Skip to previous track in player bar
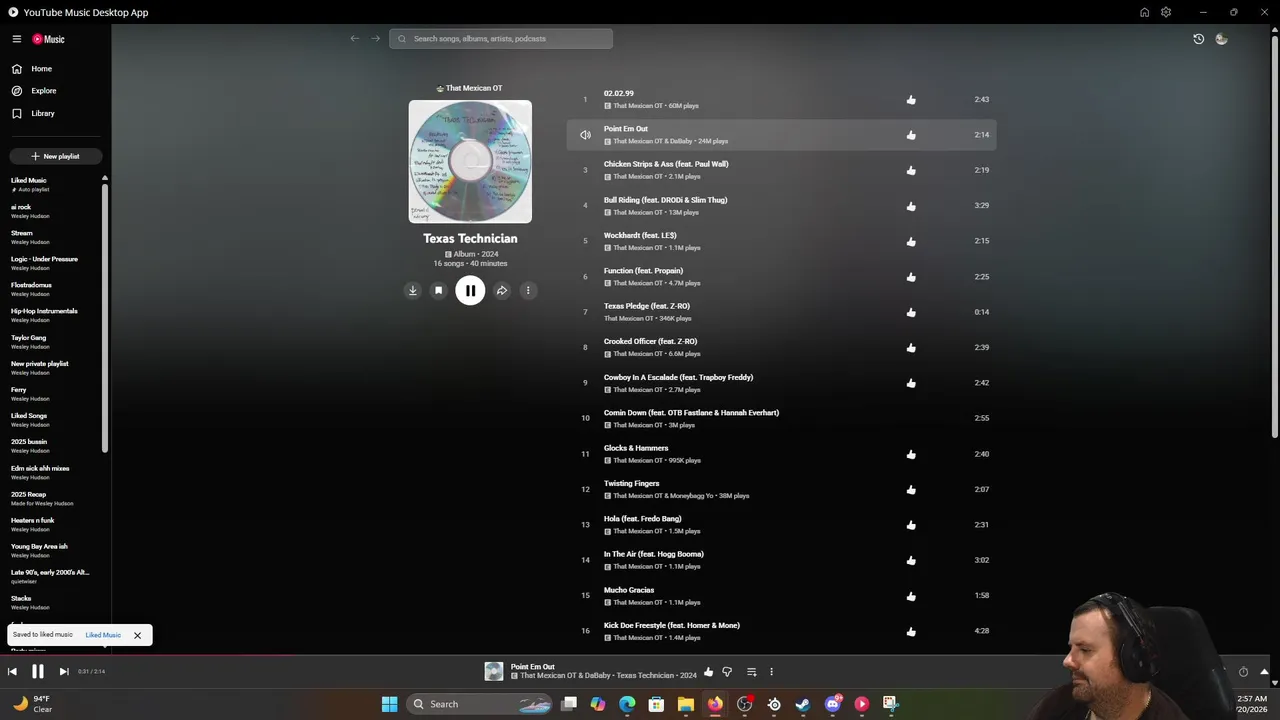 12,672
